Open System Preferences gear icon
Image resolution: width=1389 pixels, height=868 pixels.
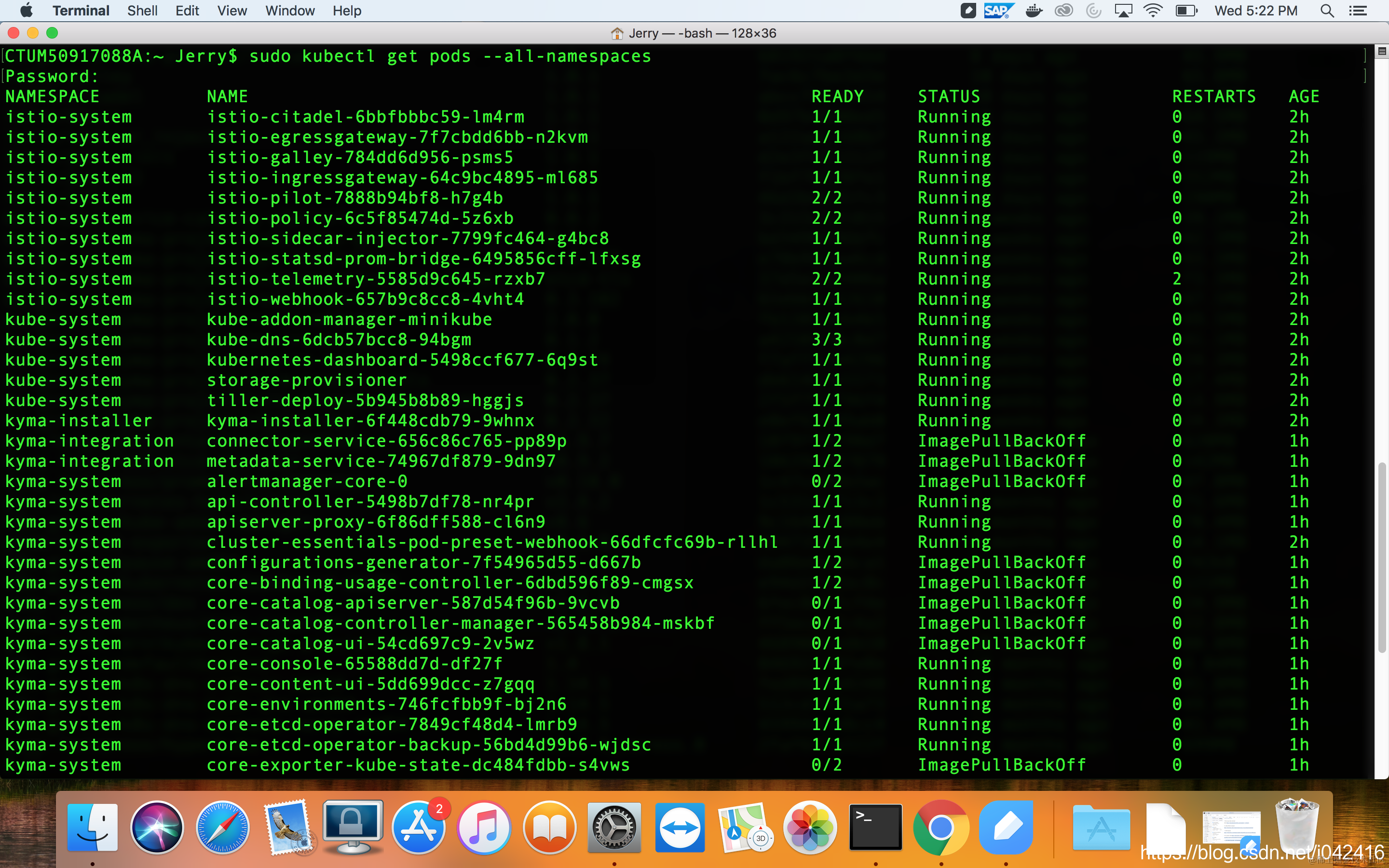[x=614, y=827]
